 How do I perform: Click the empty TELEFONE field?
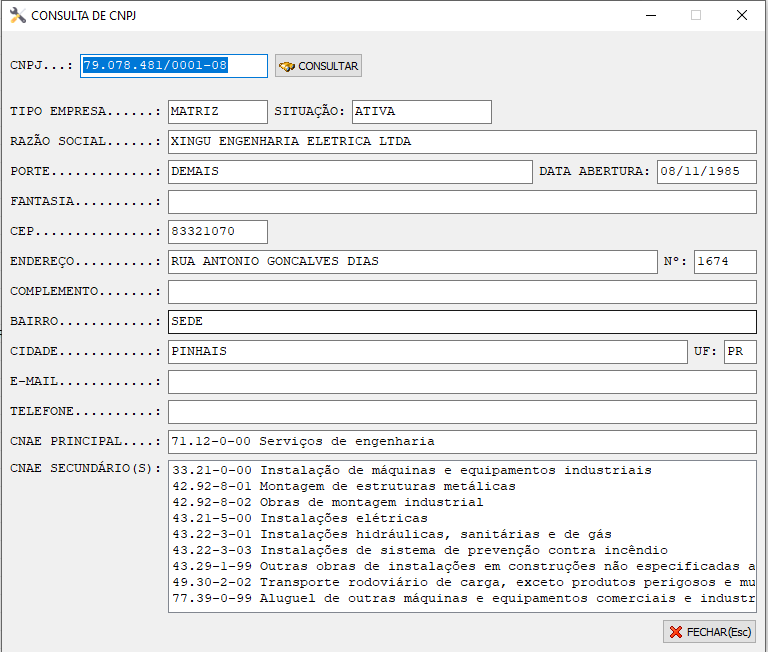(462, 412)
